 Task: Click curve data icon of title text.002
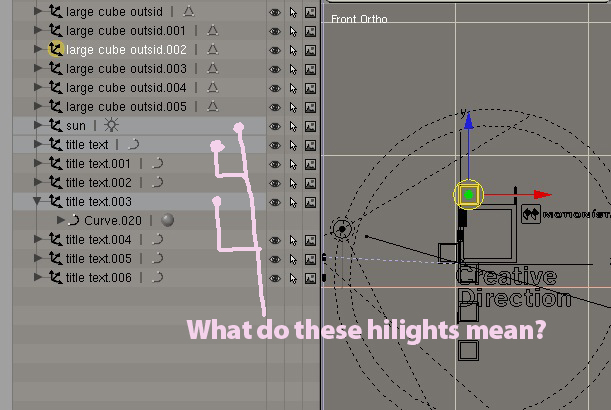coord(157,182)
